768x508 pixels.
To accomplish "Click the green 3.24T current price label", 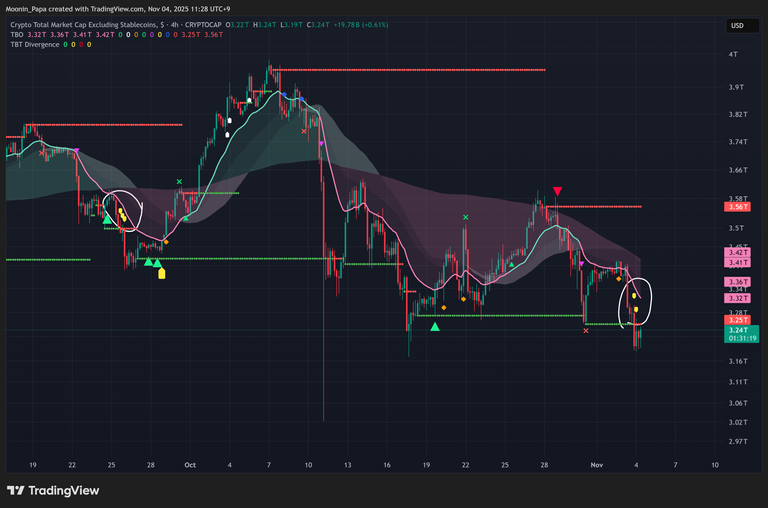I will tap(739, 330).
